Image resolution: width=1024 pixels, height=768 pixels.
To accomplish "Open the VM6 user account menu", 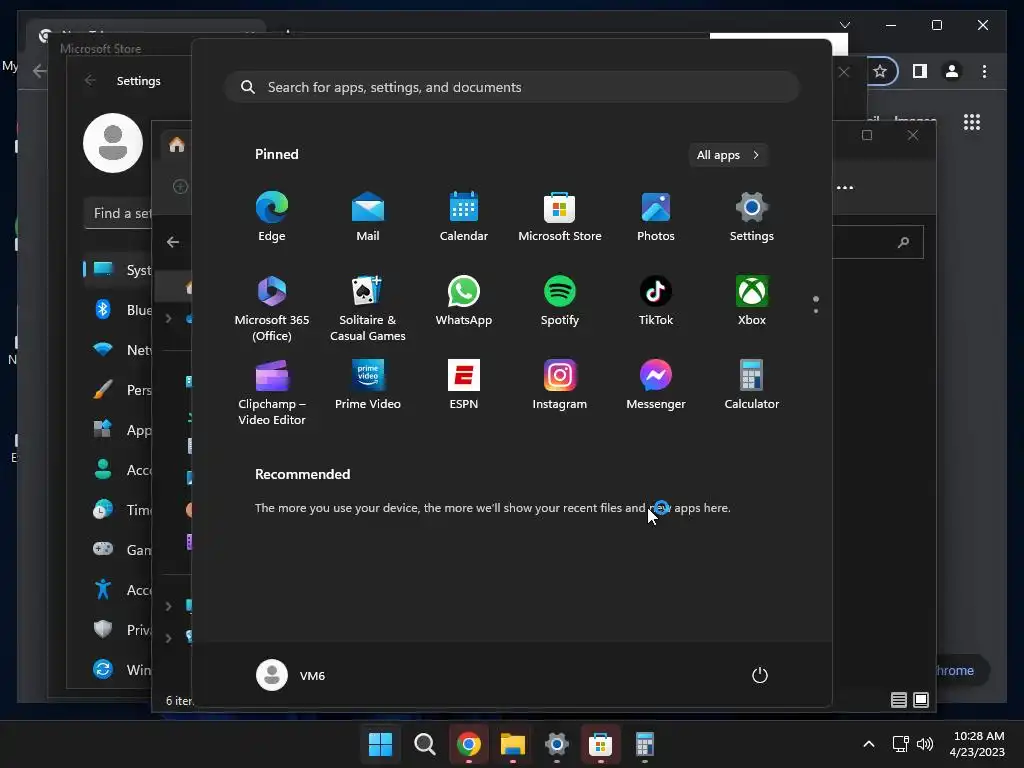I will pyautogui.click(x=291, y=675).
